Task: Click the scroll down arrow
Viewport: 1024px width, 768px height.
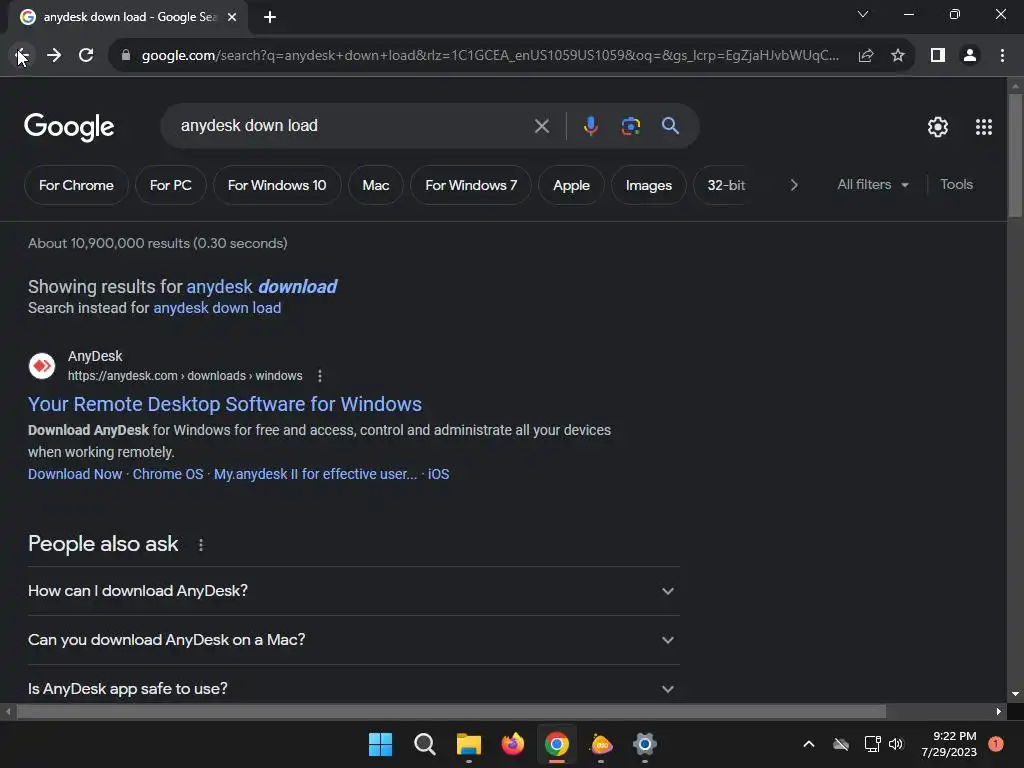Action: [x=1015, y=694]
